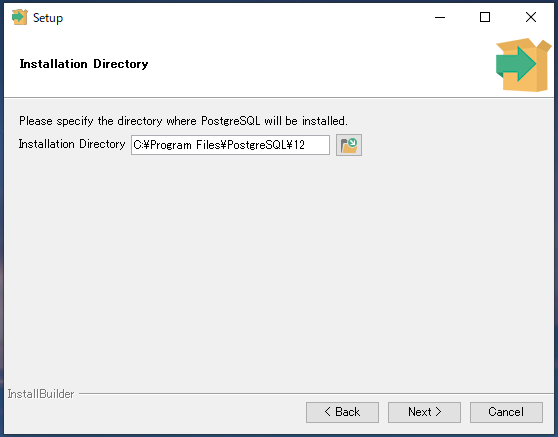Open the folder browse dialog icon

(349, 145)
